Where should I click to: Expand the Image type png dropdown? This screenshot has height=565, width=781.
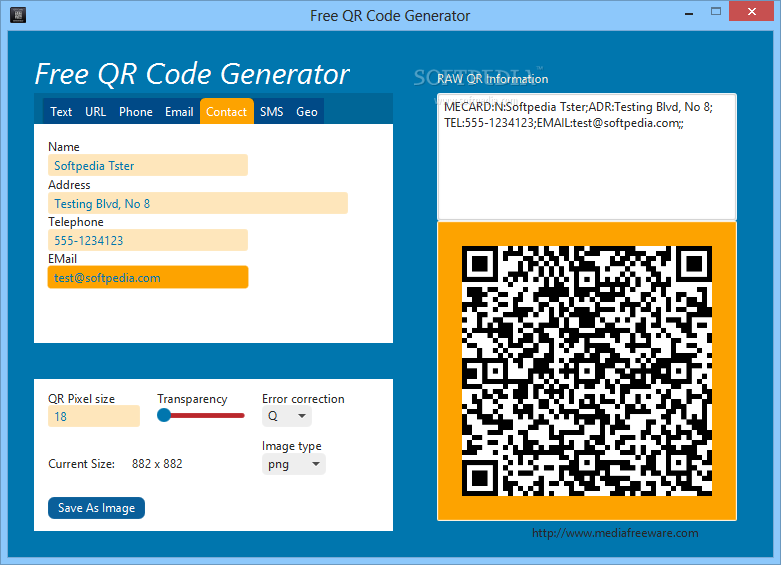[294, 464]
